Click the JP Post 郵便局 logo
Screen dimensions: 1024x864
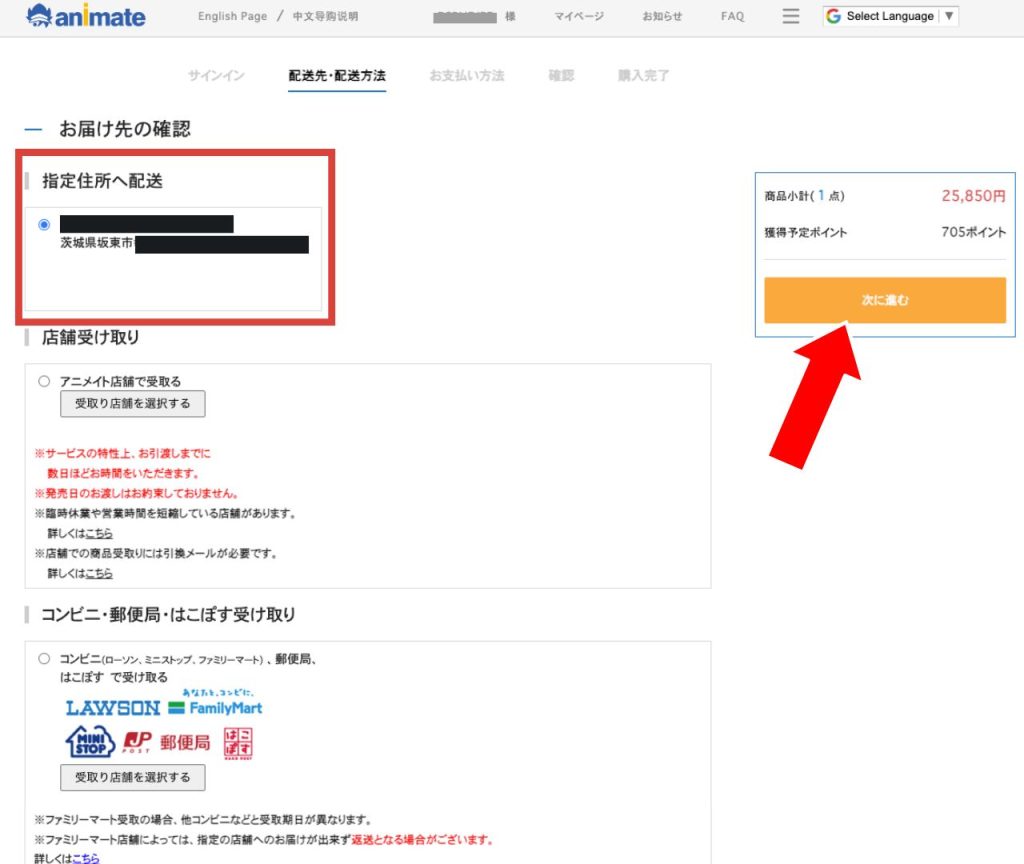click(166, 742)
